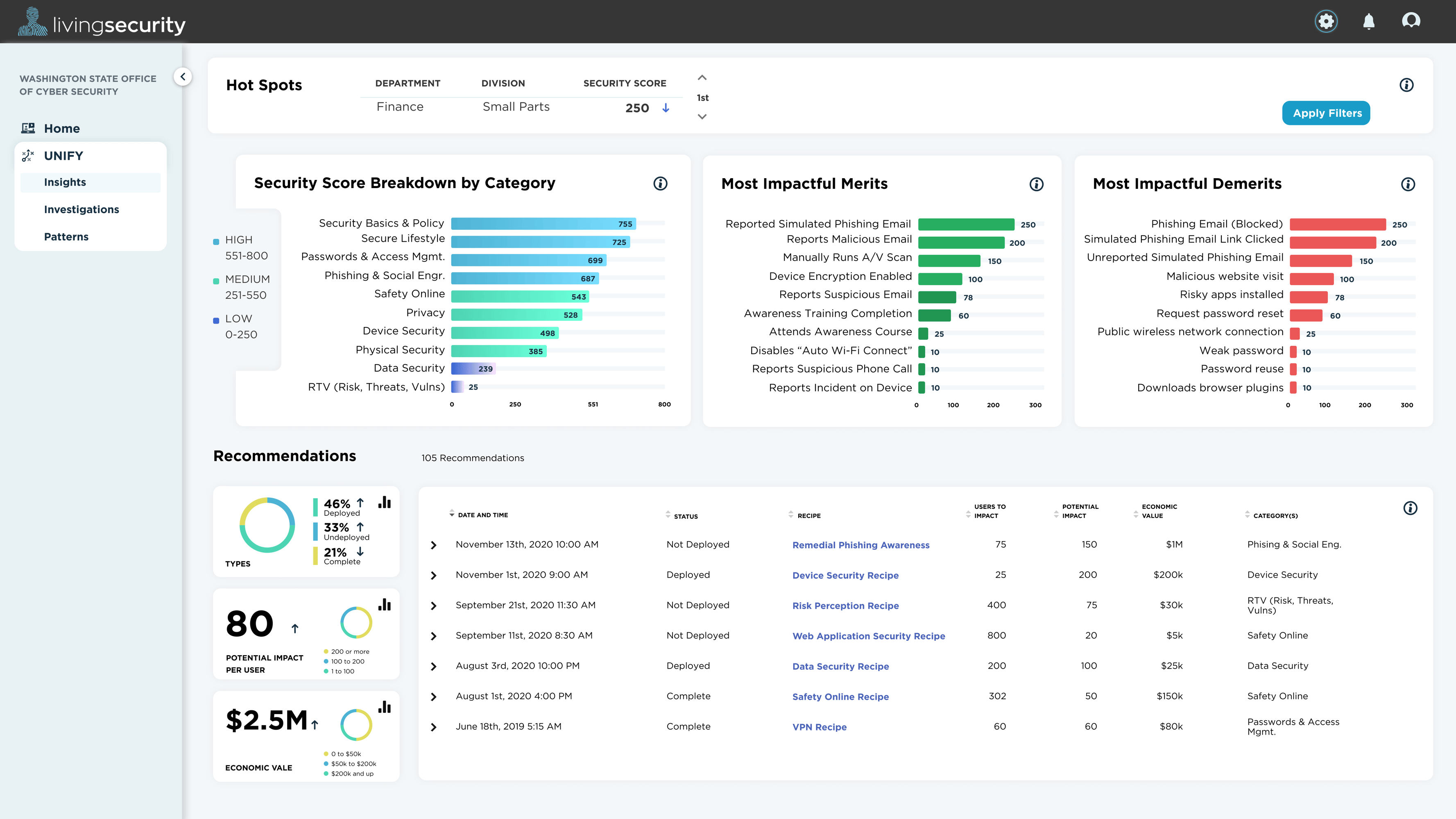Expand the Remedial Phishing Awareness row
This screenshot has height=819, width=1456.
(x=433, y=545)
